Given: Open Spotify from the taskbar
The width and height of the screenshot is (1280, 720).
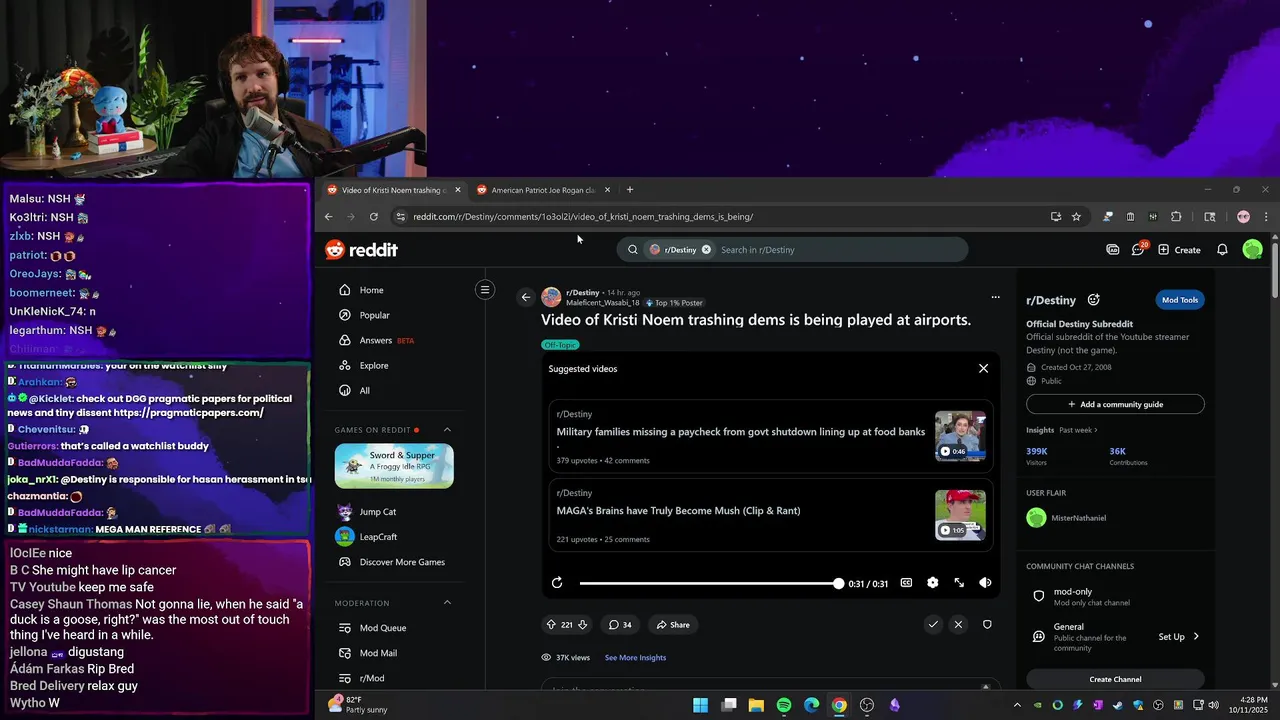Looking at the screenshot, I should pyautogui.click(x=784, y=705).
